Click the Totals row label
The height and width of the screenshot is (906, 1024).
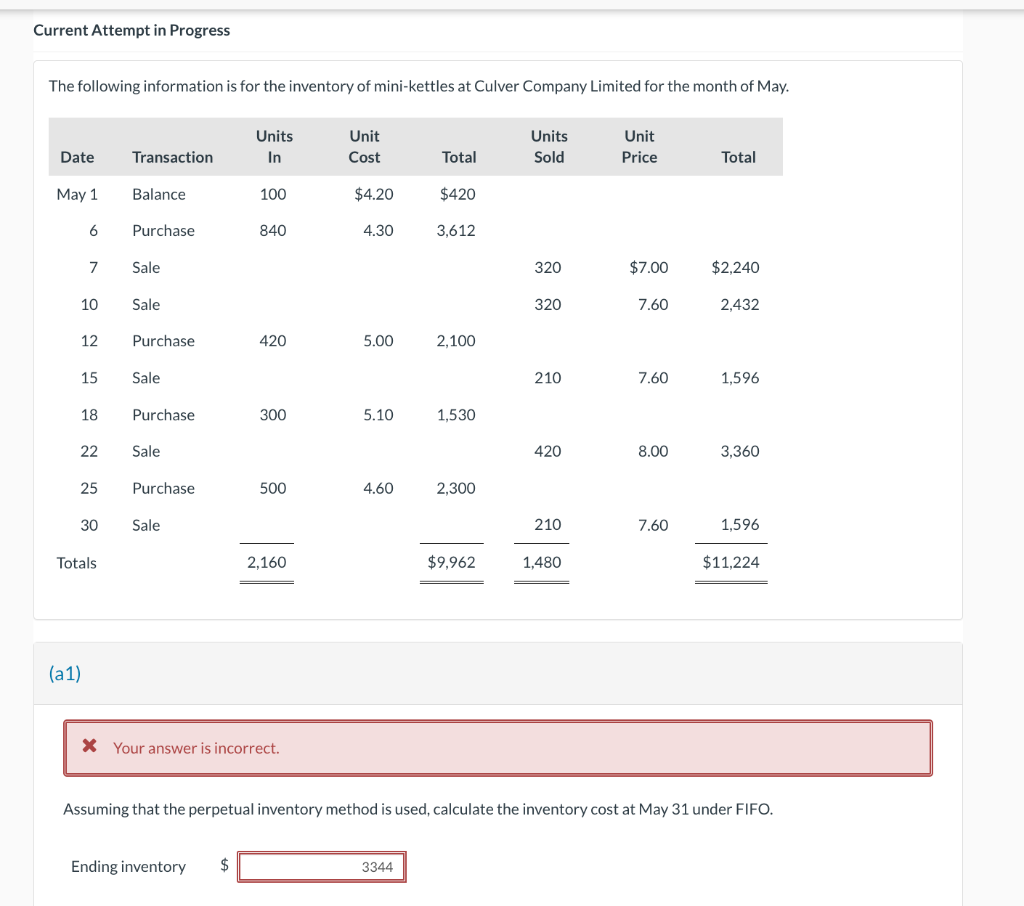(x=77, y=563)
